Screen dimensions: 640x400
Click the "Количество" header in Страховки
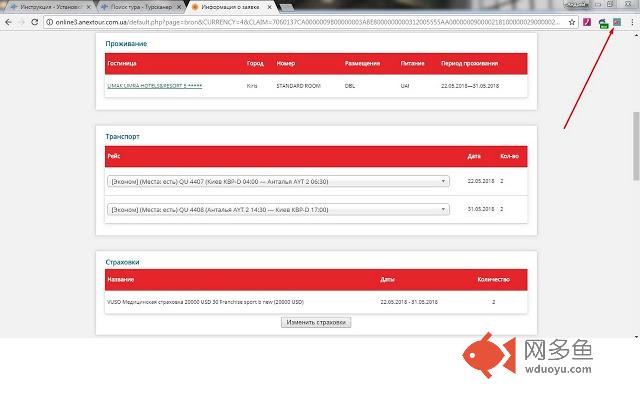click(x=493, y=280)
